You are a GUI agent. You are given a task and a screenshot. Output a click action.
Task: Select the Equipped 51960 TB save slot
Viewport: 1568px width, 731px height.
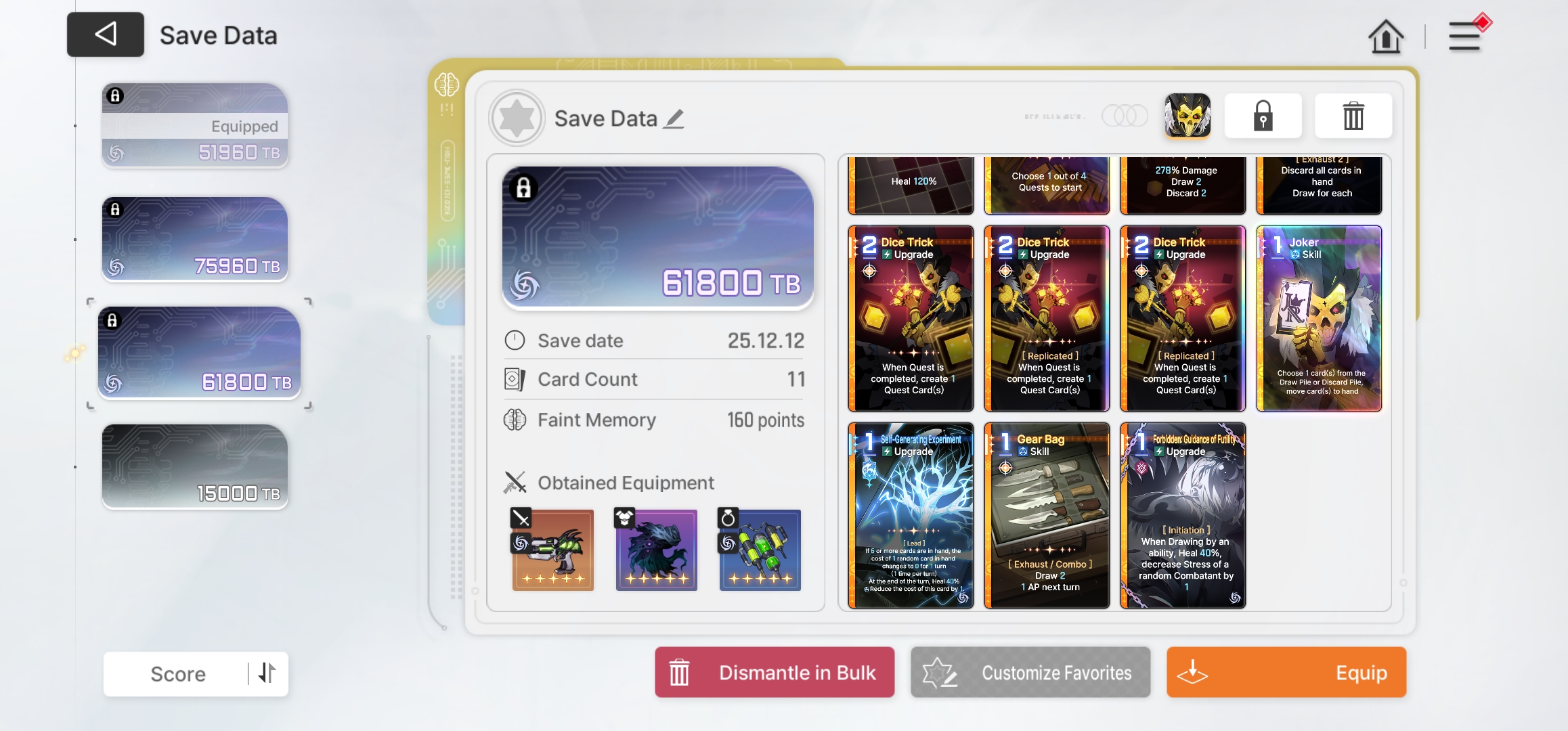point(195,126)
